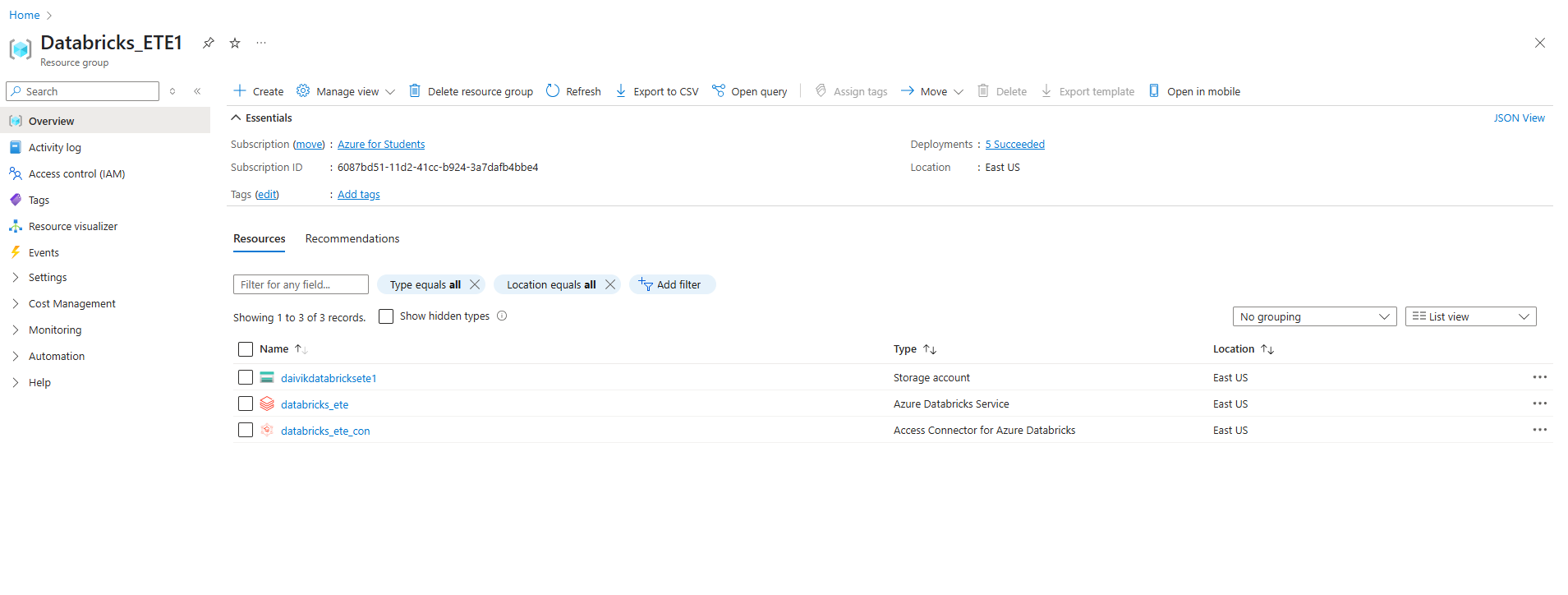
Task: Click Assign tags
Action: pos(851,91)
